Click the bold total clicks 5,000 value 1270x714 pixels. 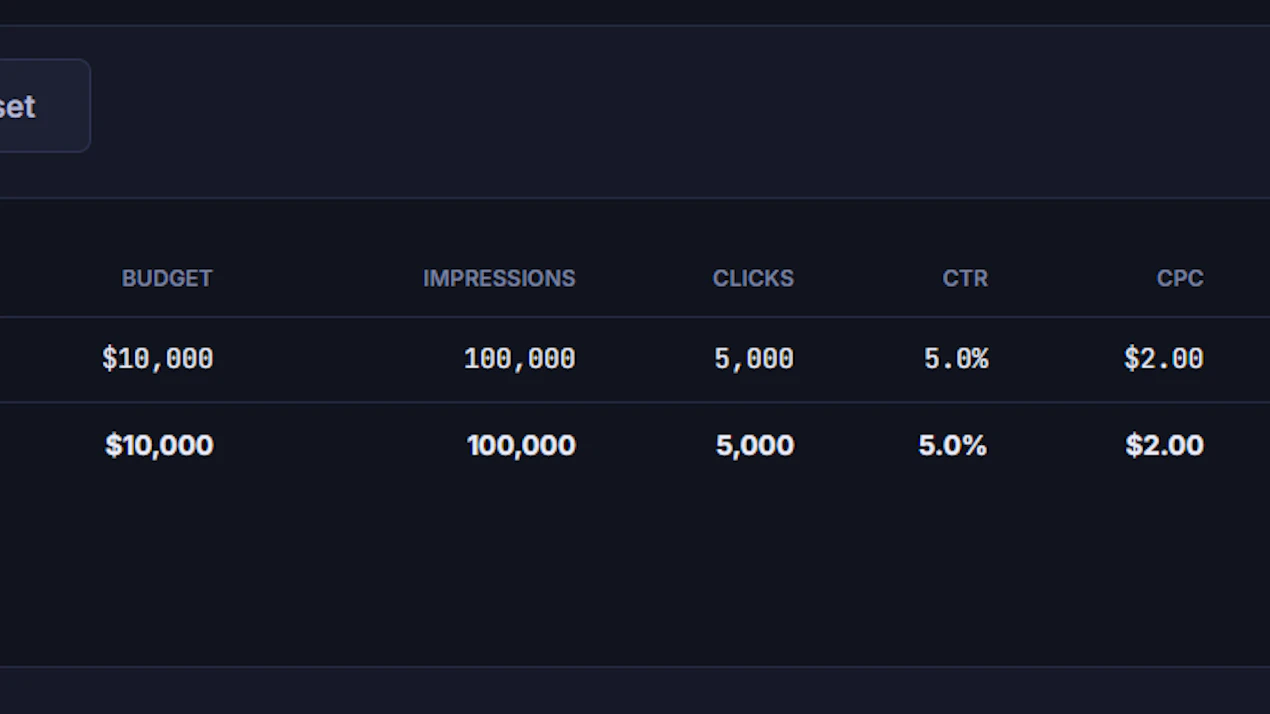coord(755,445)
